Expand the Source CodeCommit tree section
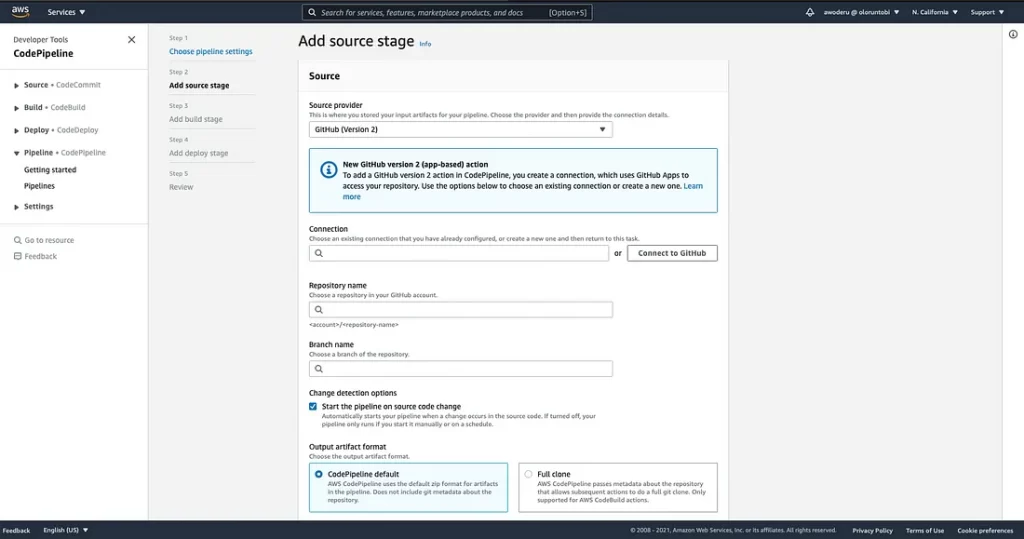This screenshot has height=539, width=1024. click(17, 86)
